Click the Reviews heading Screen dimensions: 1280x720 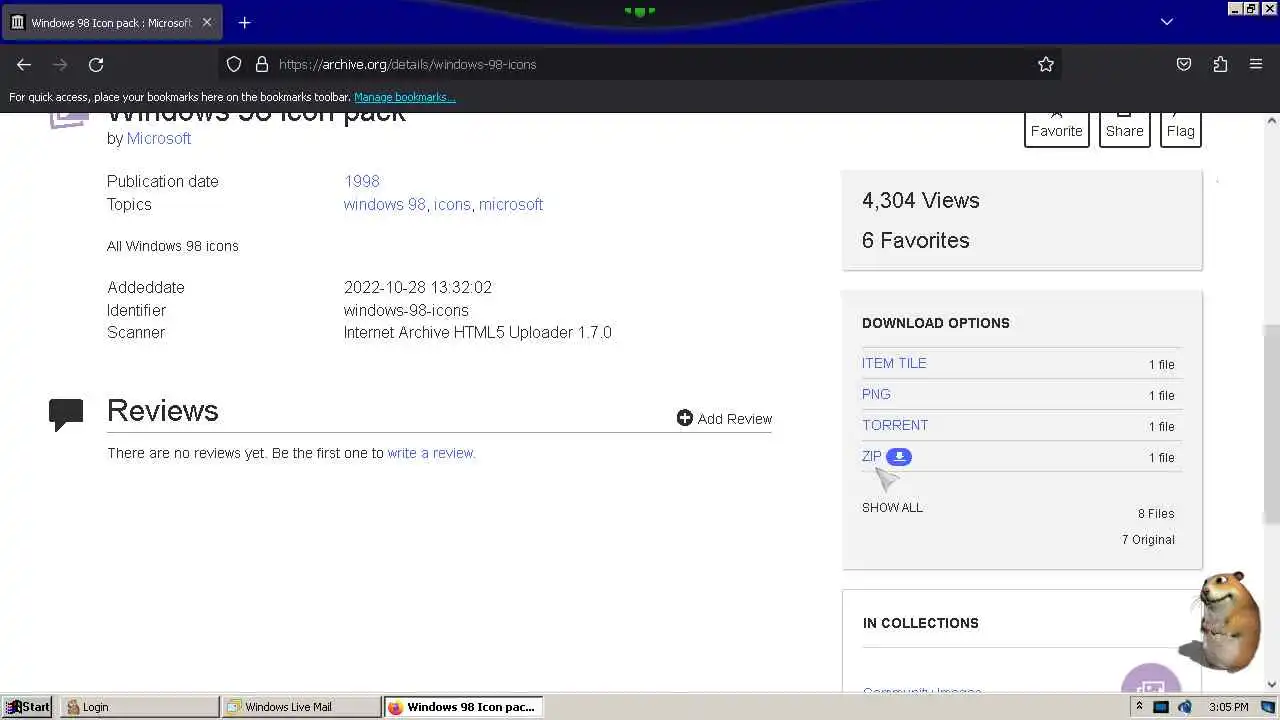[163, 411]
